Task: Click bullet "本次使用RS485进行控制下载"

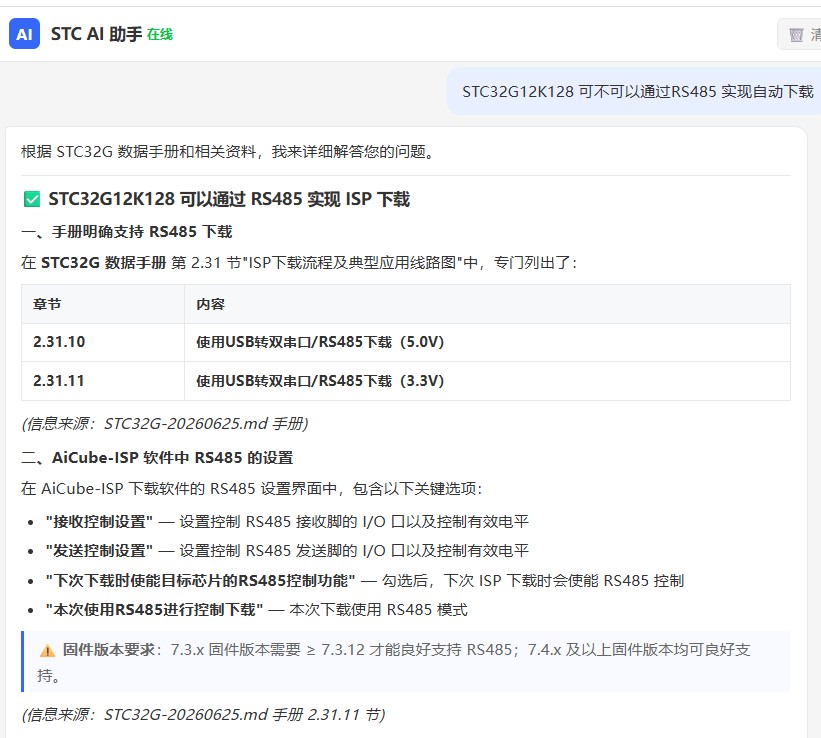Action: [x=257, y=610]
